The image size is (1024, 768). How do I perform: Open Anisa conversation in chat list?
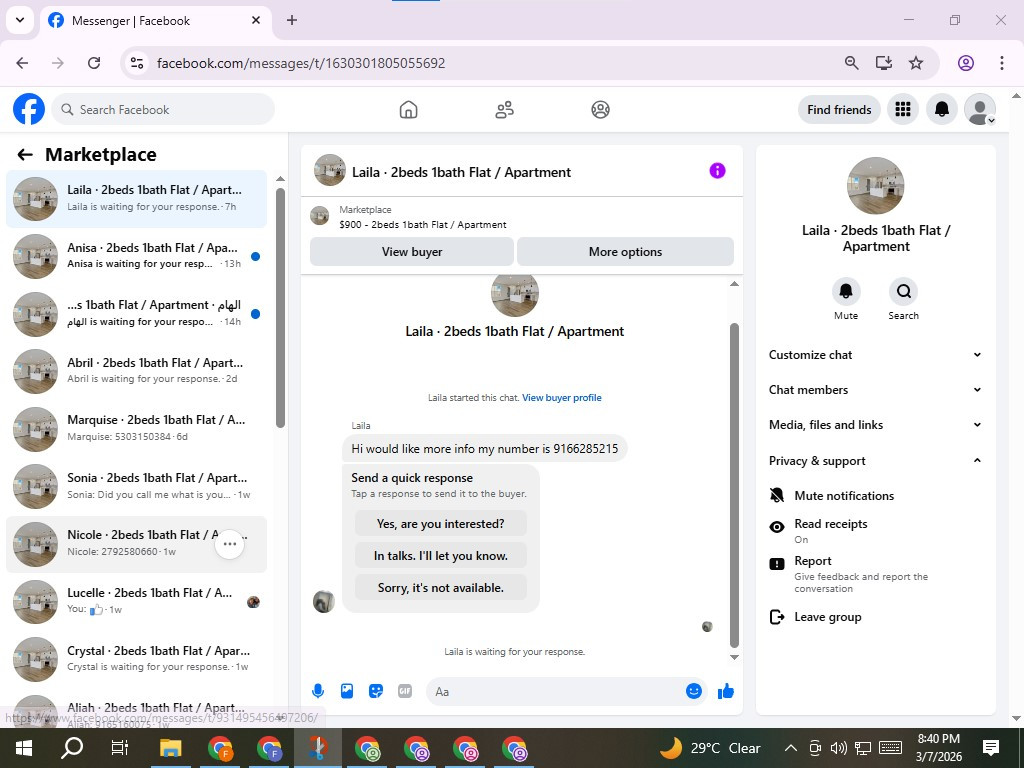[x=136, y=256]
